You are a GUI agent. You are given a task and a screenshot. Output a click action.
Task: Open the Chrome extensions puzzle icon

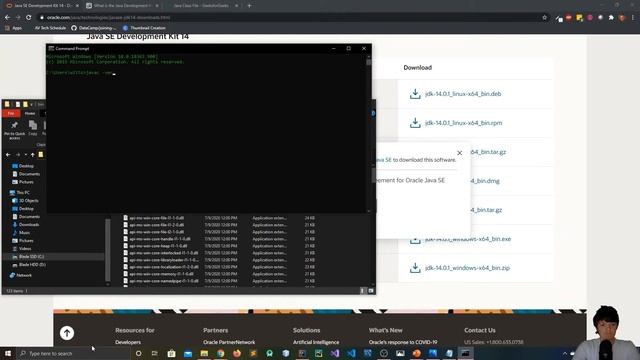pyautogui.click(x=611, y=18)
